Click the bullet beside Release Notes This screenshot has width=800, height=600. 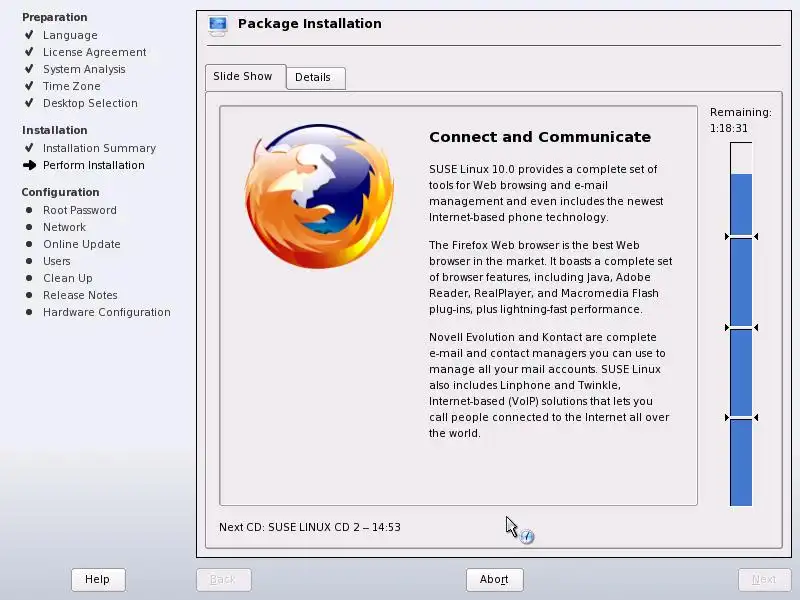point(29,295)
